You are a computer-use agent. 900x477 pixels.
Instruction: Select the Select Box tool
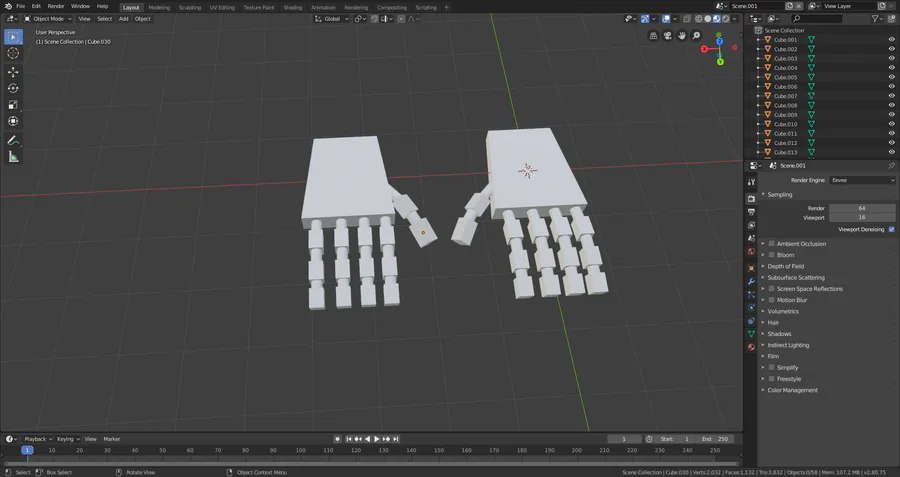coord(13,37)
